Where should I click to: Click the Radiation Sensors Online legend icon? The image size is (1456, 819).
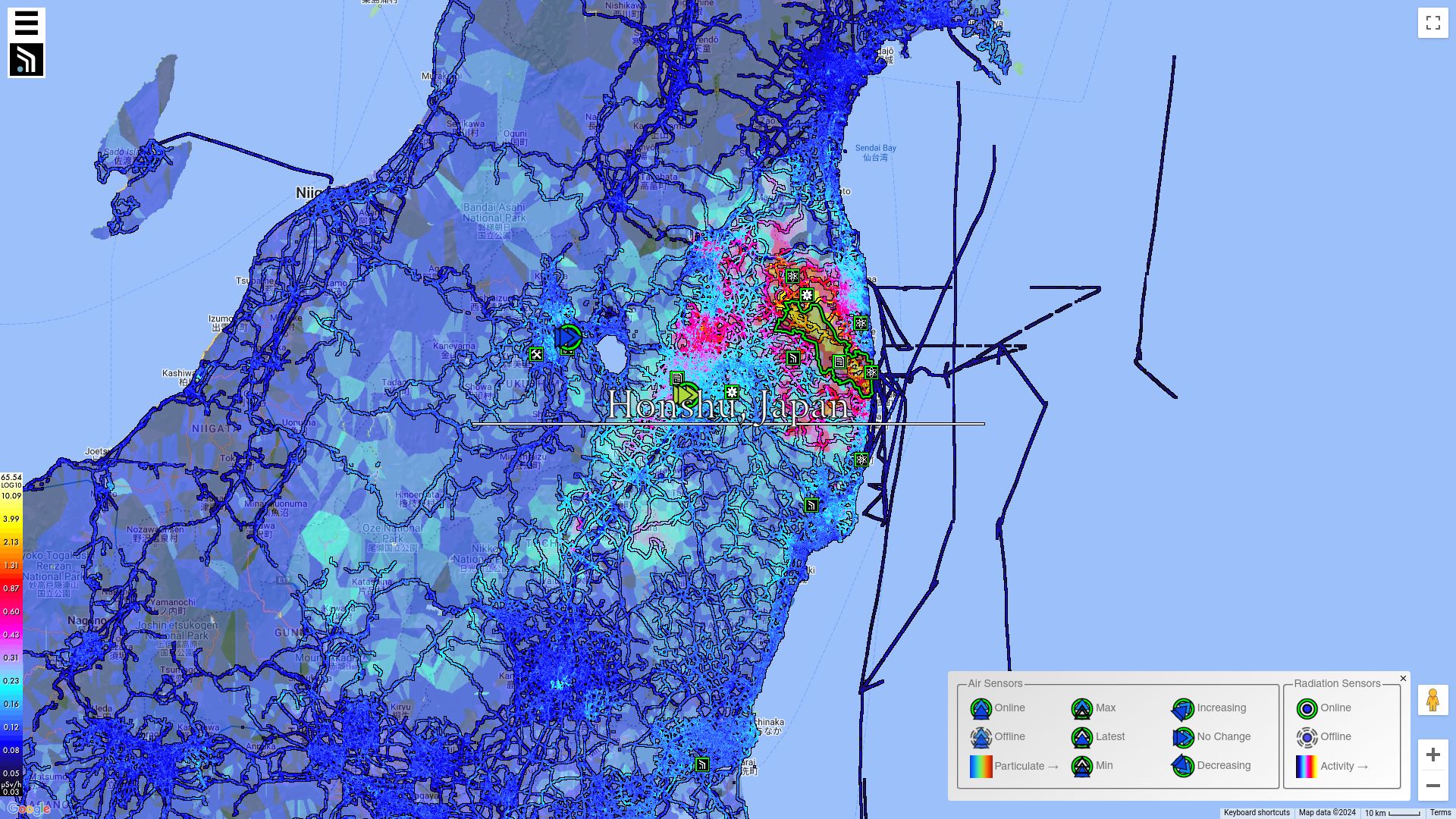click(1307, 709)
